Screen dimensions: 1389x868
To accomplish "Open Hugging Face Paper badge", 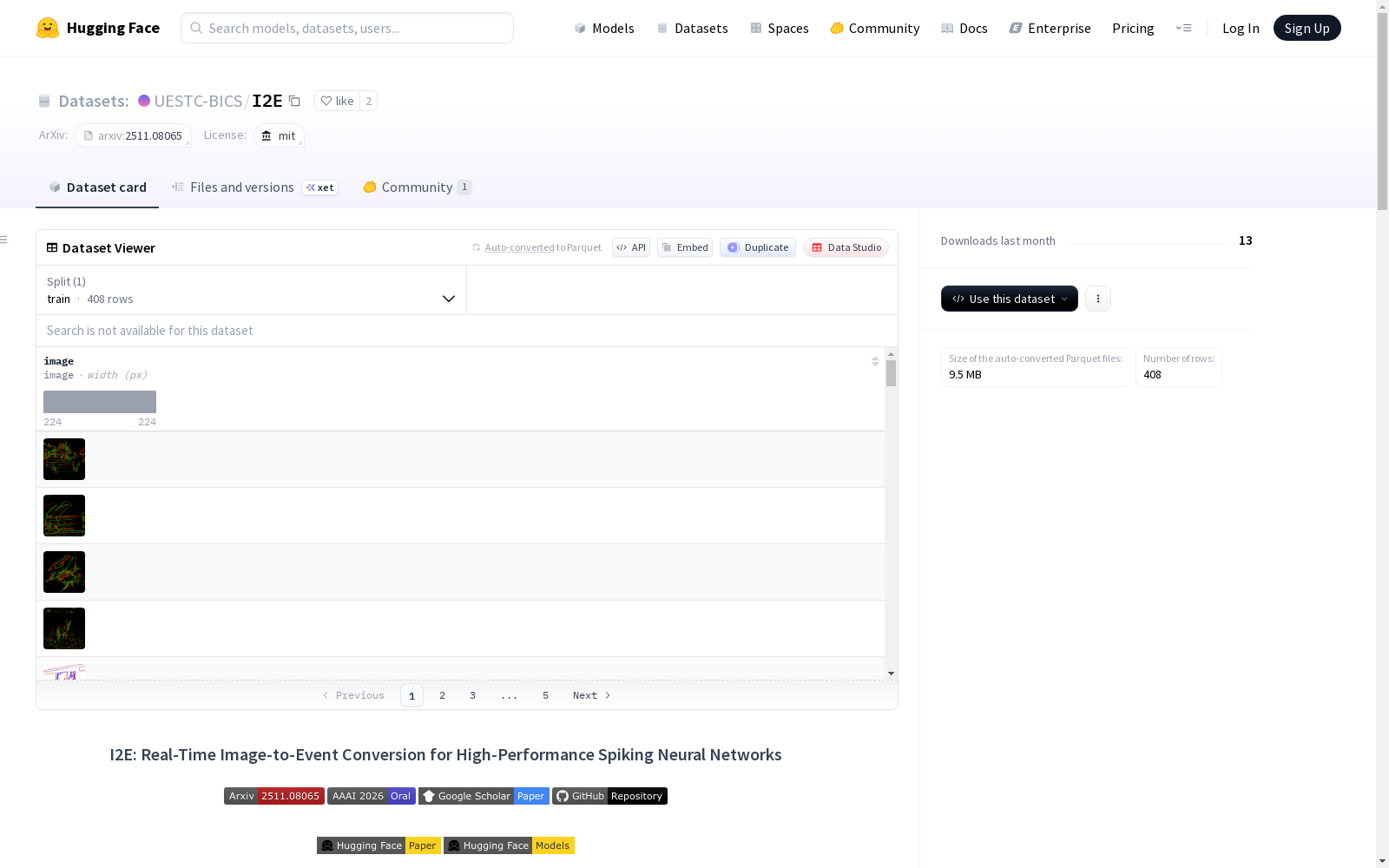I will (379, 845).
